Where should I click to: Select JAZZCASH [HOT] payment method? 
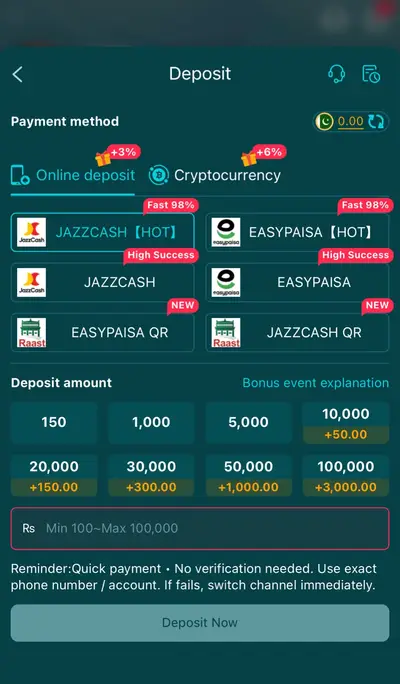coord(103,232)
